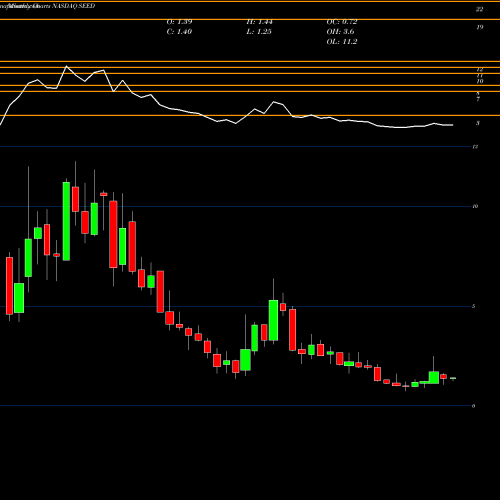The height and width of the screenshot is (500, 500).
Task: Click the 5 price axis label
Action: pyautogui.click(x=473, y=306)
